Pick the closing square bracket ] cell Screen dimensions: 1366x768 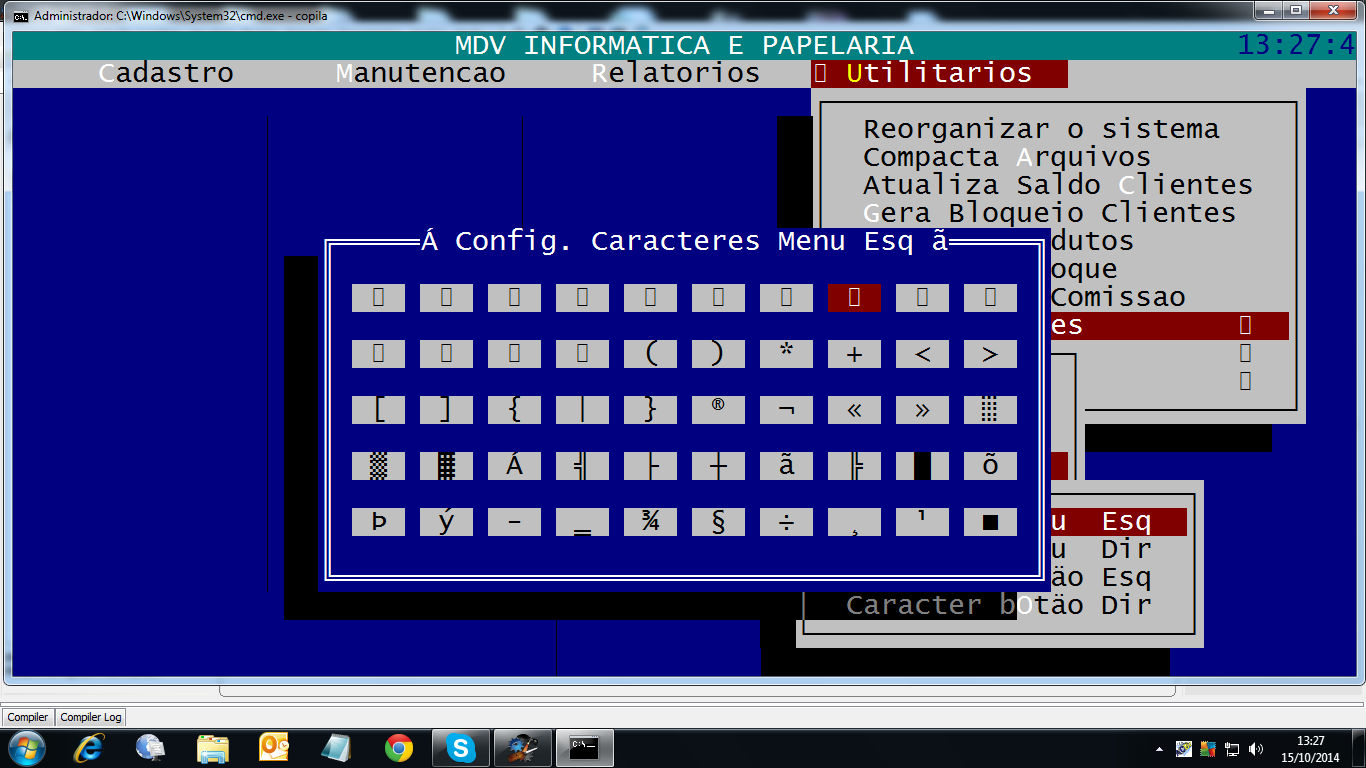(446, 409)
